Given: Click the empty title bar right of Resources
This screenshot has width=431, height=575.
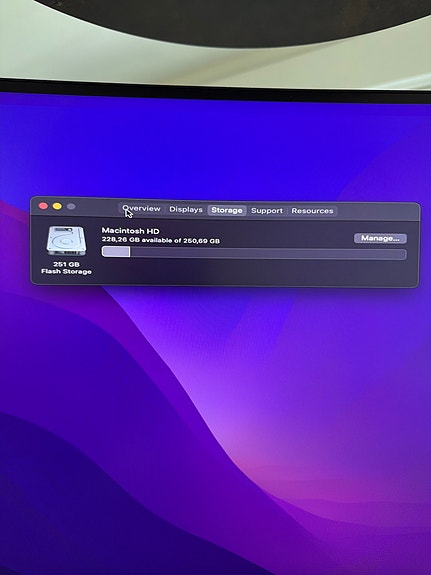Looking at the screenshot, I should [378, 211].
